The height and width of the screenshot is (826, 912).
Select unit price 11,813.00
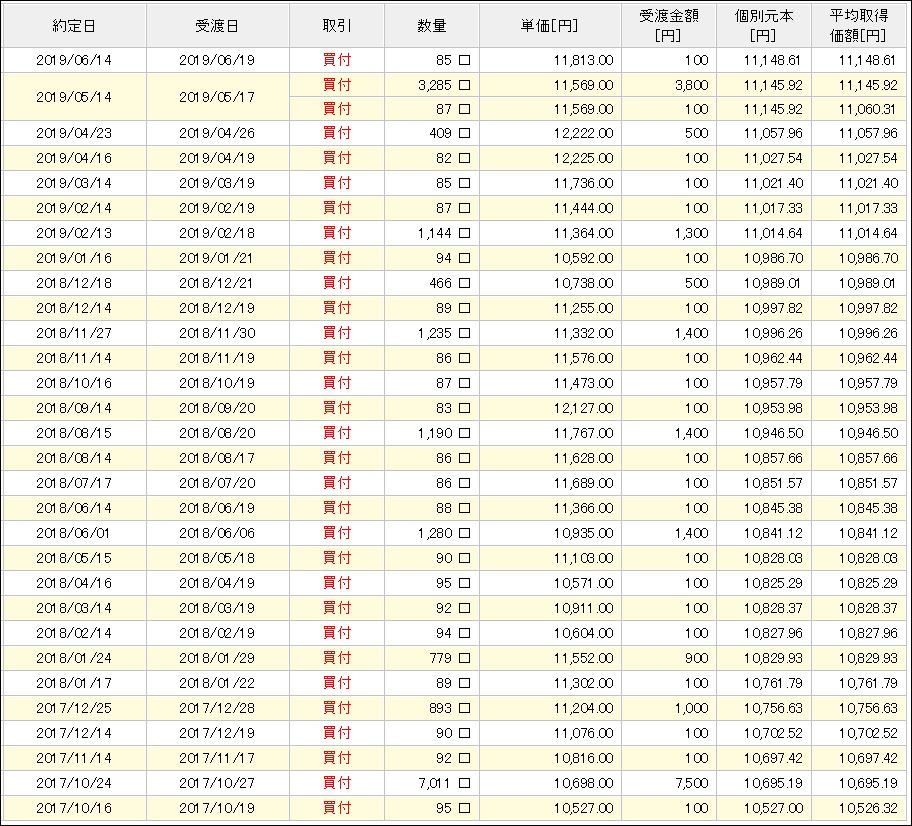point(583,60)
